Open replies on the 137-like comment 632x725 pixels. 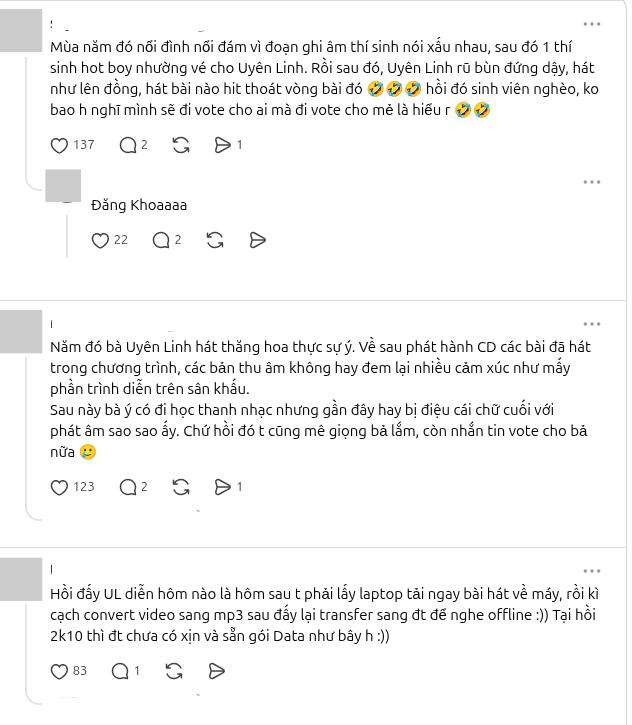[128, 146]
